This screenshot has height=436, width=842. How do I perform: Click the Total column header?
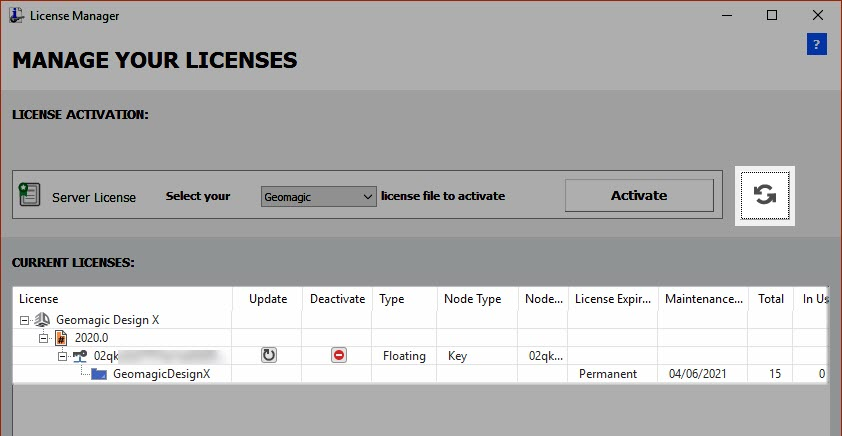click(x=770, y=299)
